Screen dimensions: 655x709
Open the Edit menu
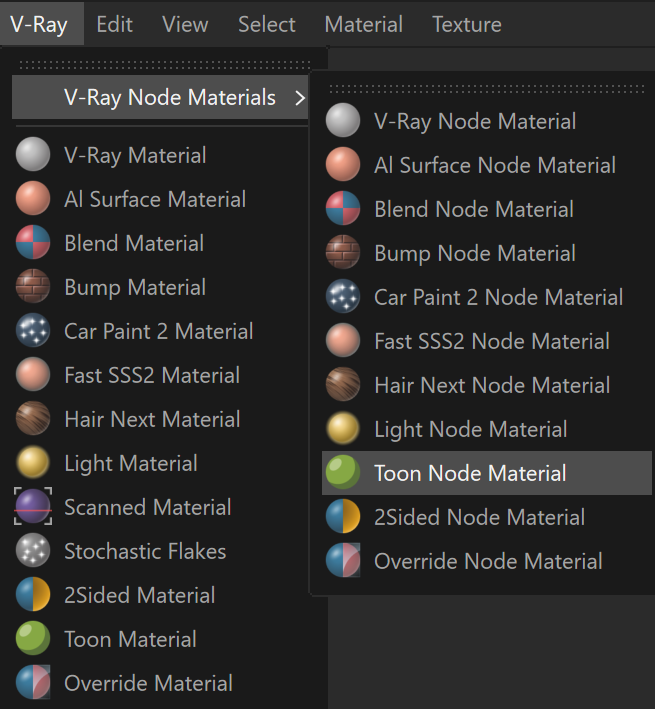point(114,24)
